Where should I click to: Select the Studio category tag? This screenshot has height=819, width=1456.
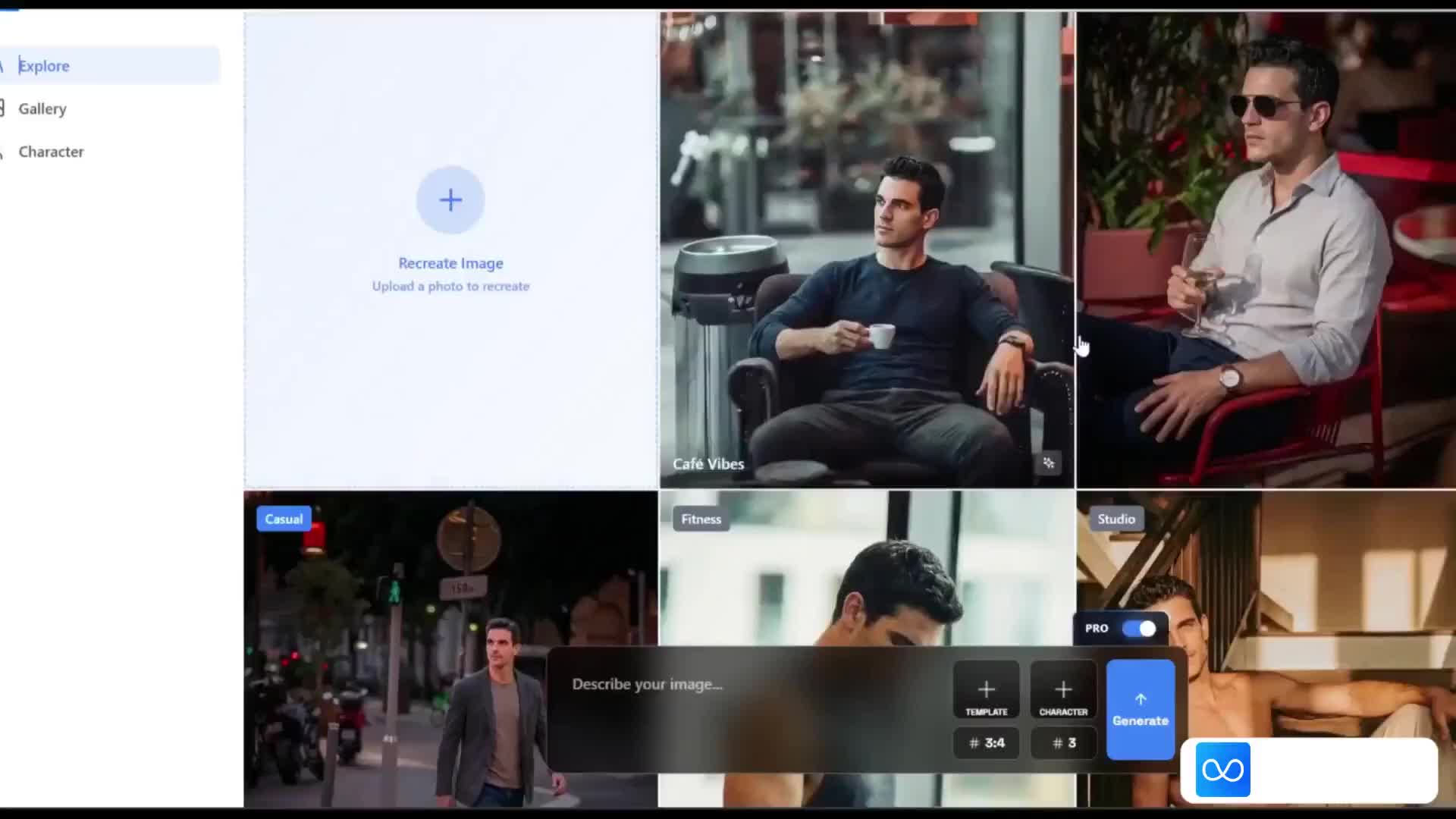1116,519
